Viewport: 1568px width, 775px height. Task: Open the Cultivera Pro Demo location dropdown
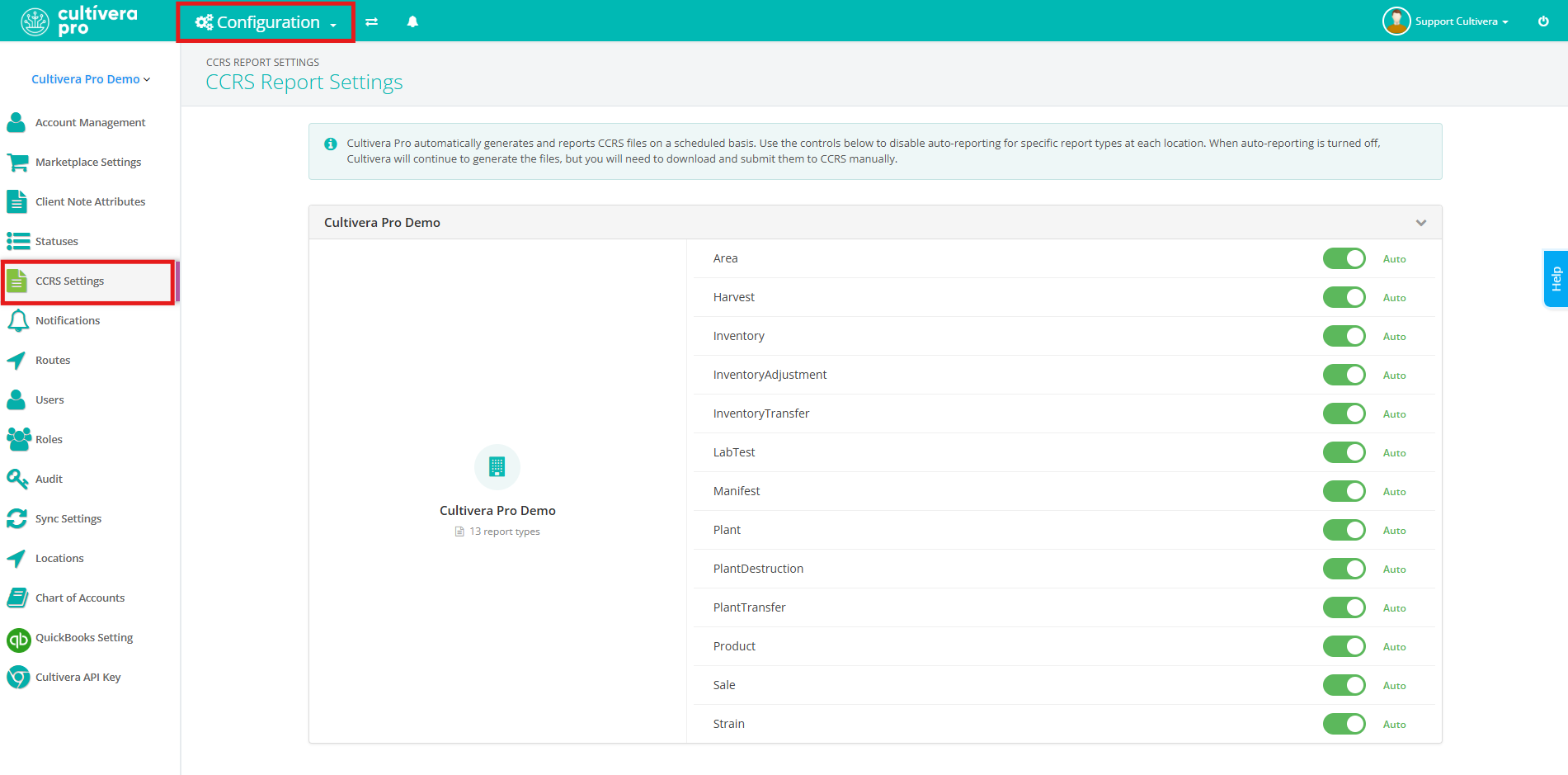[91, 79]
